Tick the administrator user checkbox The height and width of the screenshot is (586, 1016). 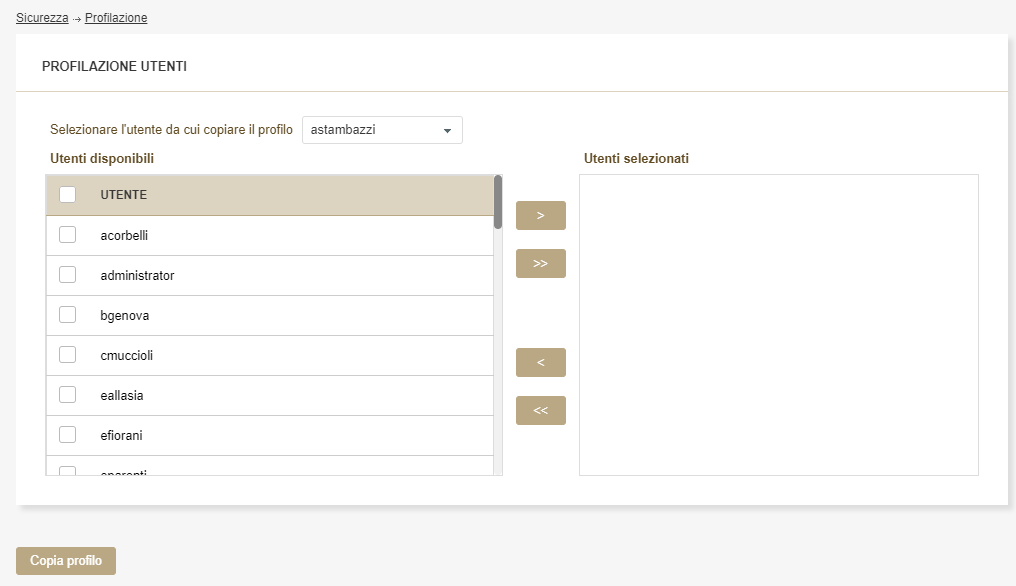(68, 275)
